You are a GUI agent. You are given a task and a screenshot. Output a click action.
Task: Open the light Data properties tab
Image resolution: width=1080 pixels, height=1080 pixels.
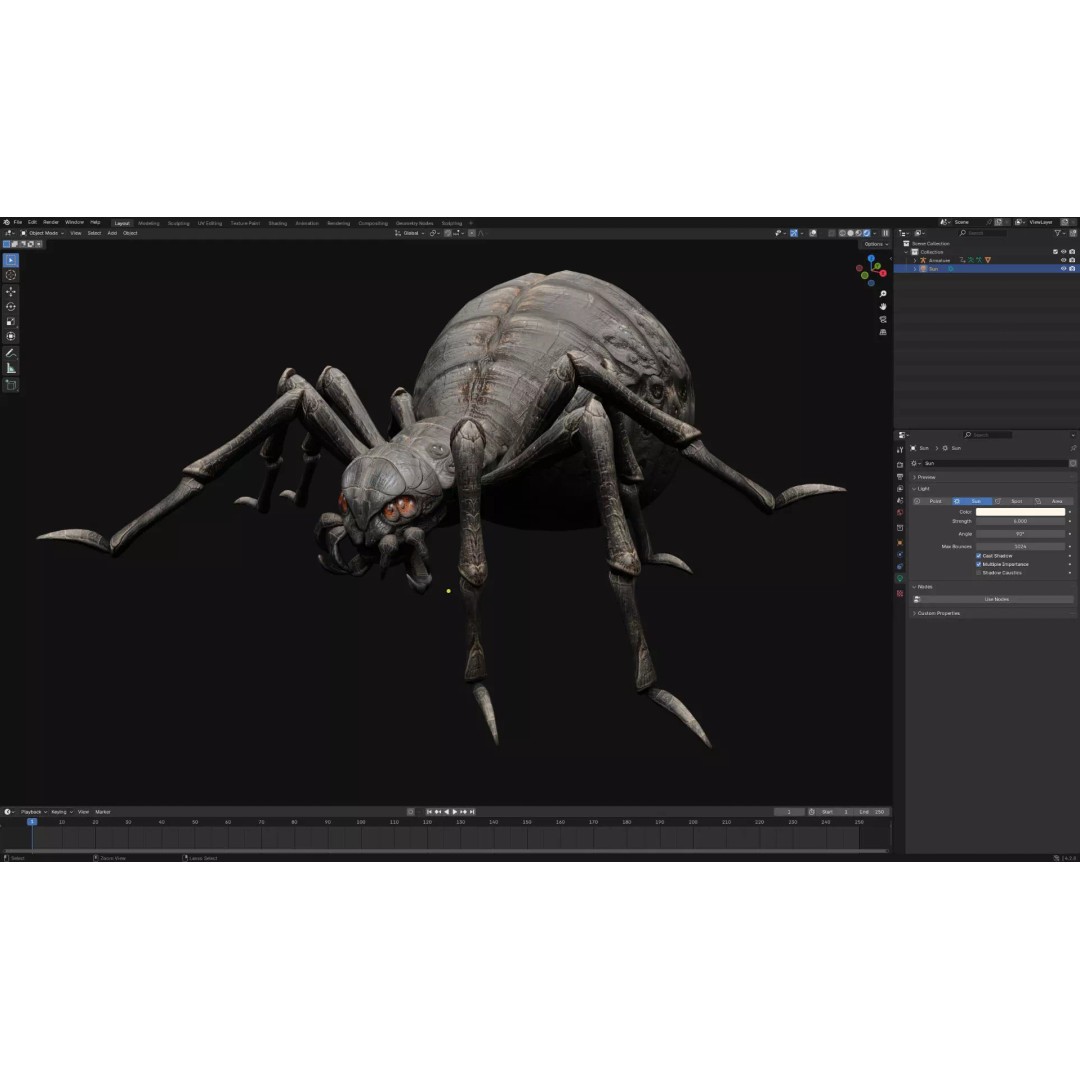pos(900,579)
